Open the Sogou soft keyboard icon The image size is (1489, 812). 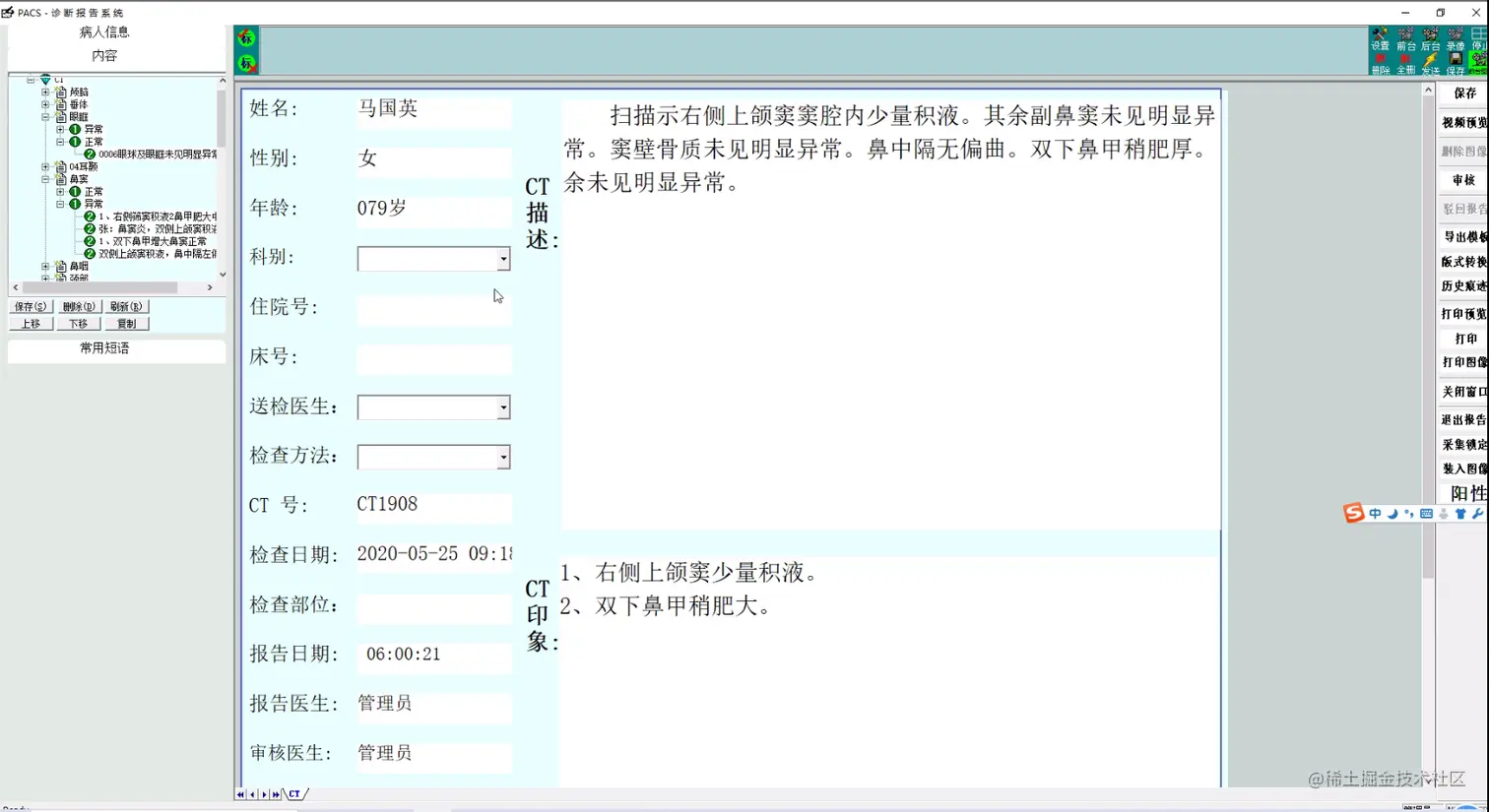click(x=1426, y=514)
